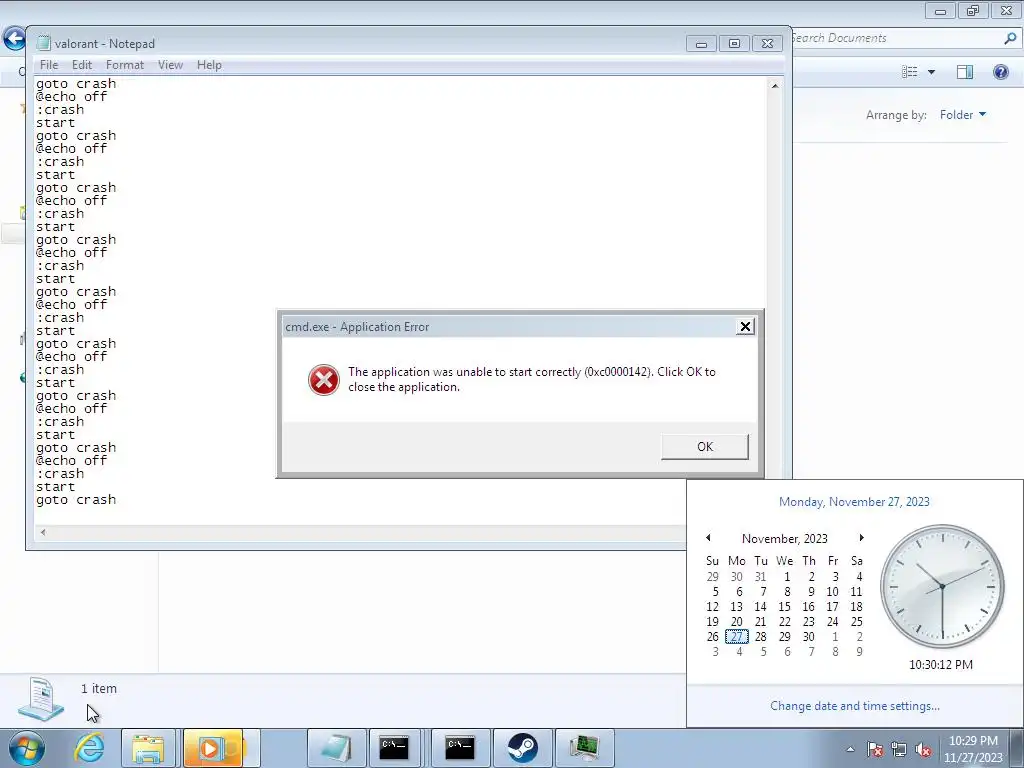Screen dimensions: 1024x768
Task: Click the analog clock face
Action: click(x=942, y=586)
